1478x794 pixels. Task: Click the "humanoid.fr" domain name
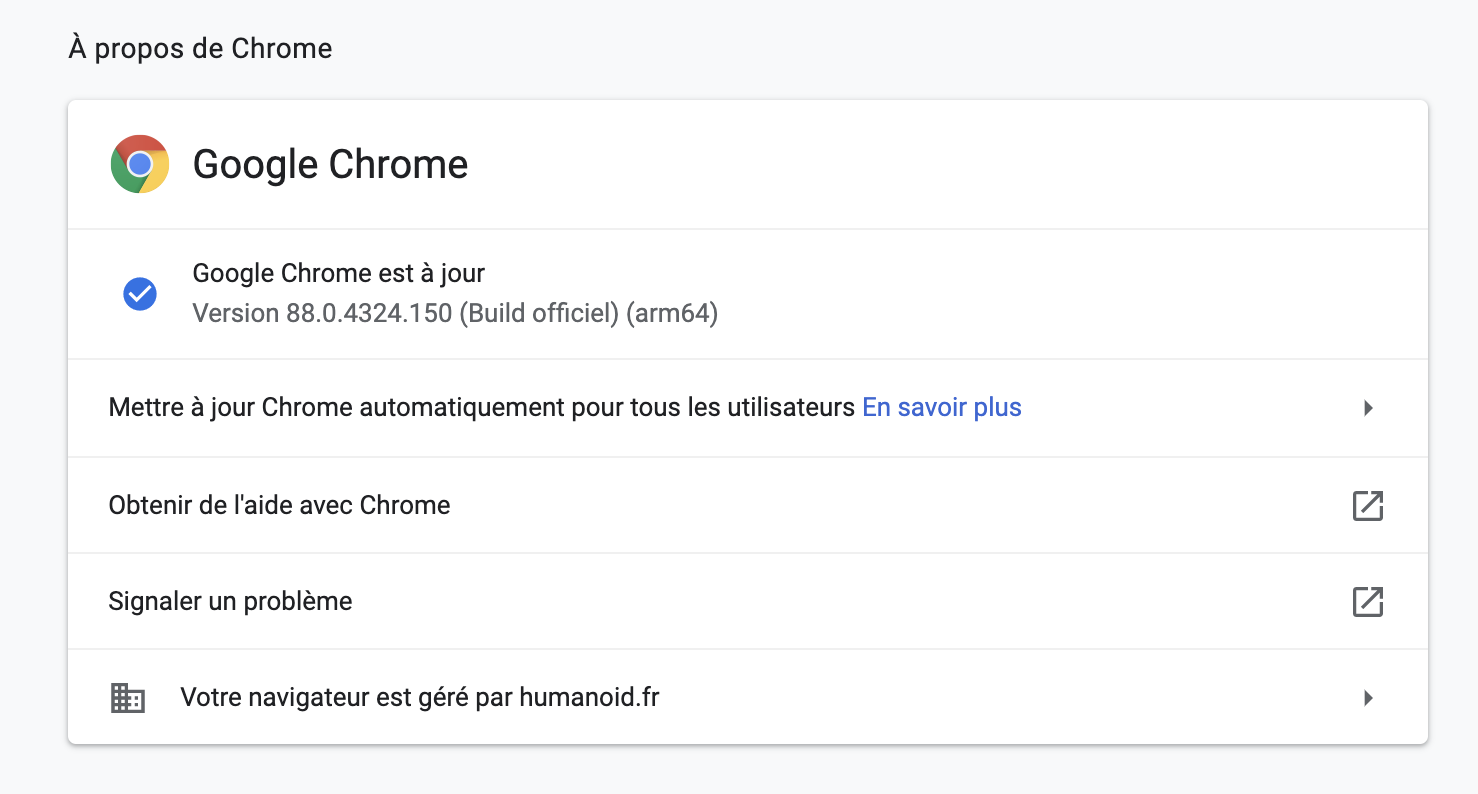[589, 698]
